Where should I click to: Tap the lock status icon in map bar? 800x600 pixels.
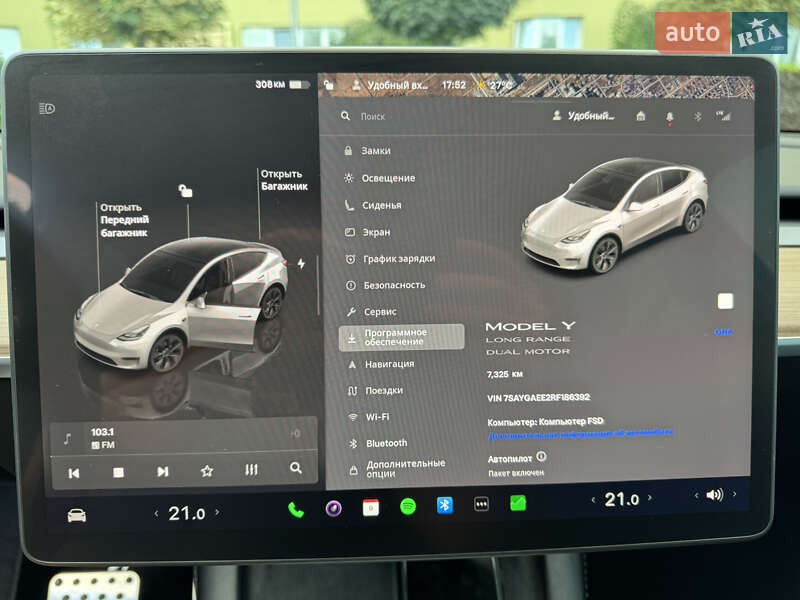[329, 84]
